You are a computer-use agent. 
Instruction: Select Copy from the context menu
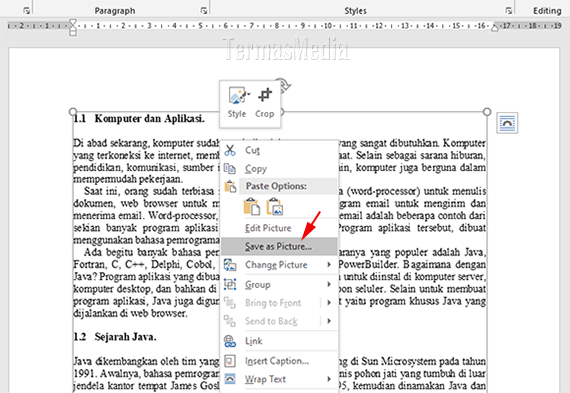278,169
